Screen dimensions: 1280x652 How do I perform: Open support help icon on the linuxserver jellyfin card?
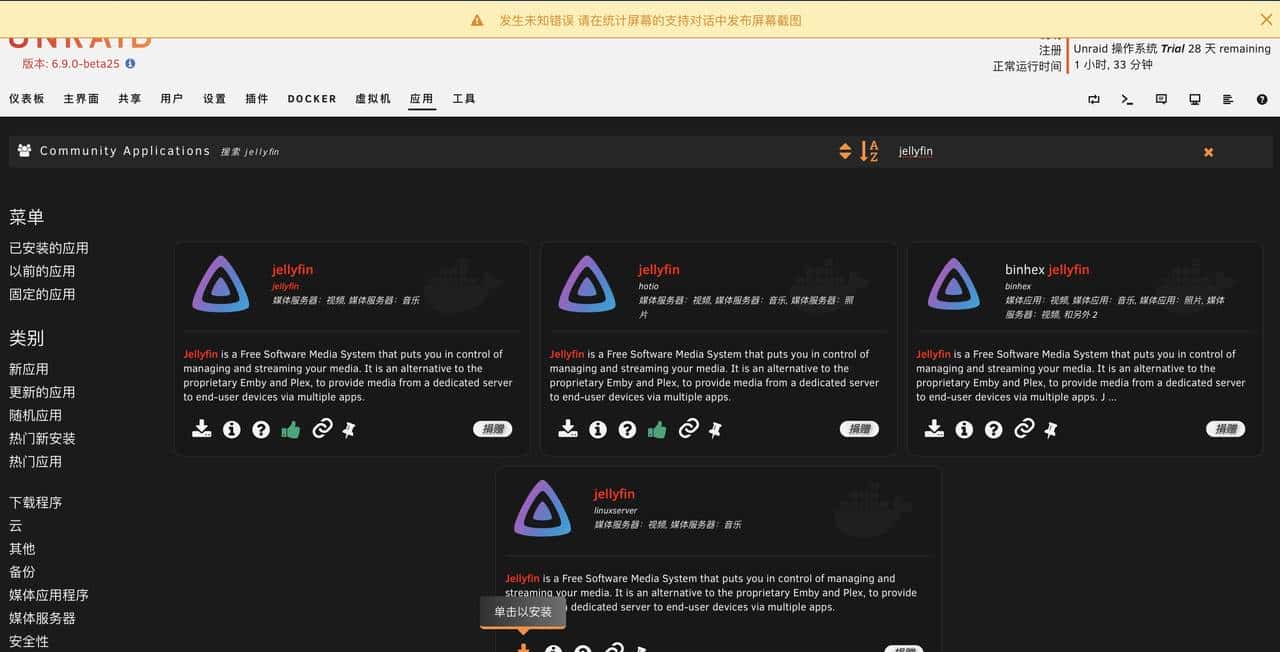[582, 649]
